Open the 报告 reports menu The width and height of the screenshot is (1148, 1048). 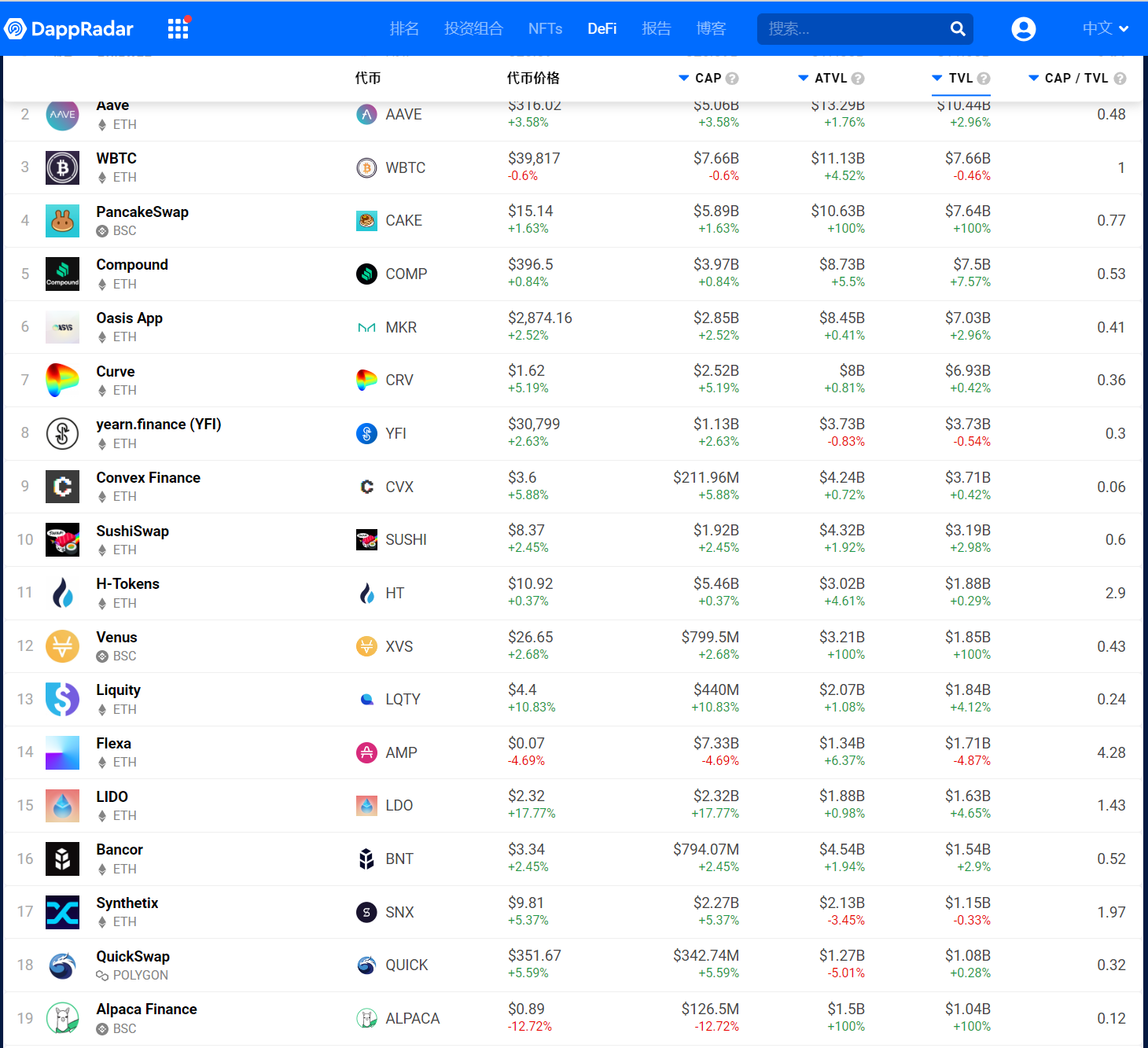pyautogui.click(x=657, y=29)
